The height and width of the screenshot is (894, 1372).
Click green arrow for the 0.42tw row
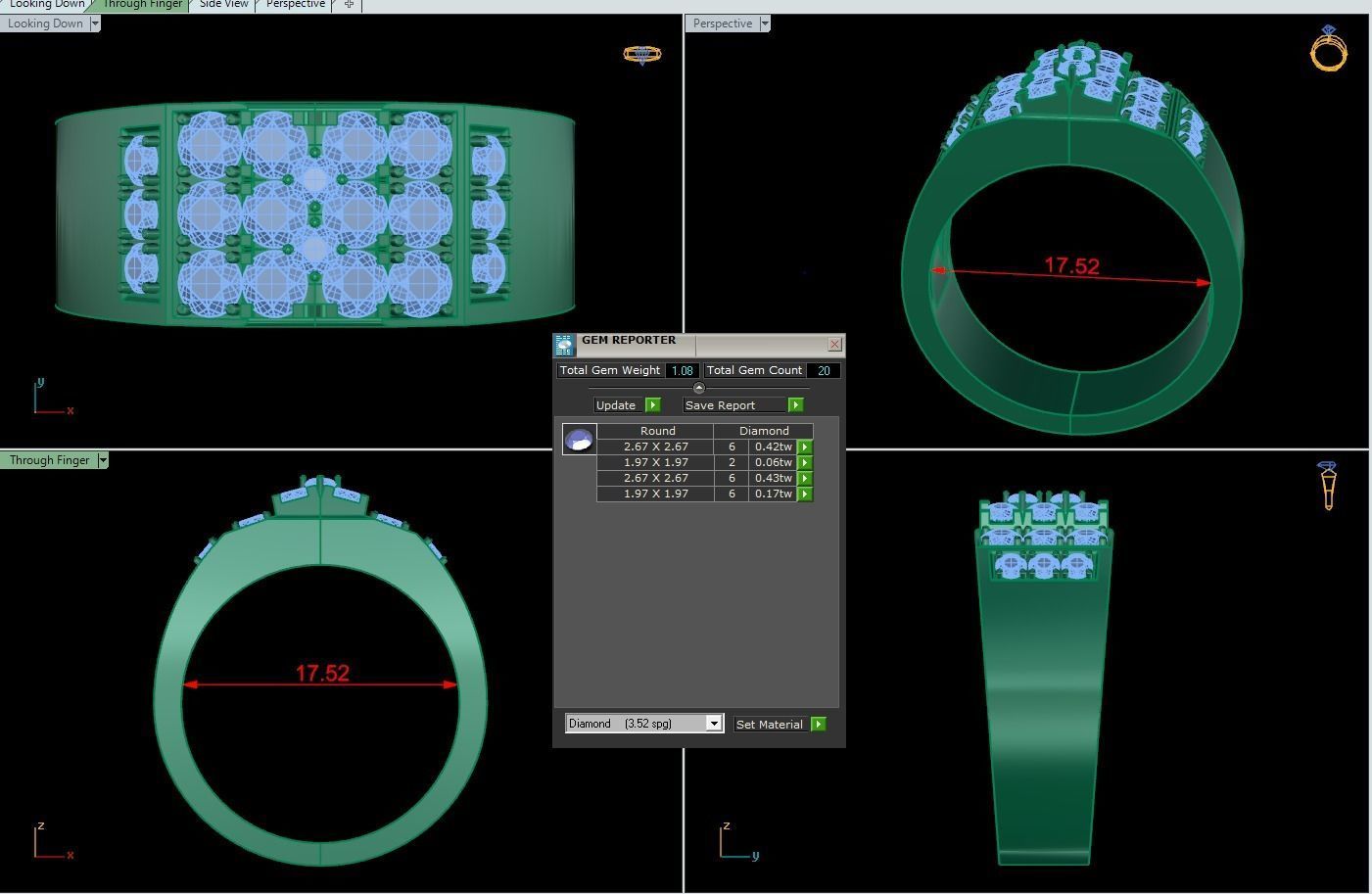coord(805,447)
